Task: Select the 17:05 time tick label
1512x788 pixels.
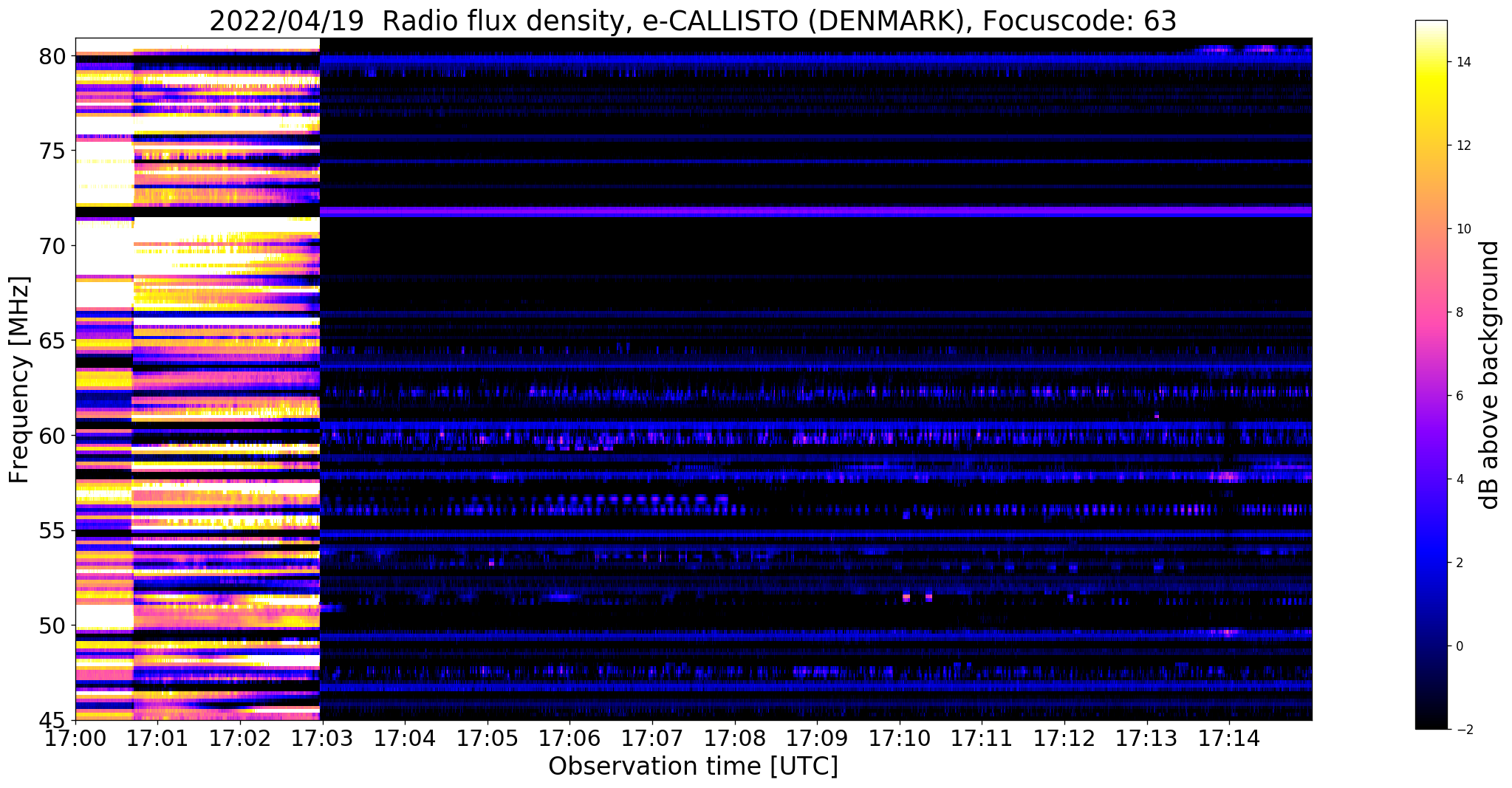Action: tap(487, 739)
